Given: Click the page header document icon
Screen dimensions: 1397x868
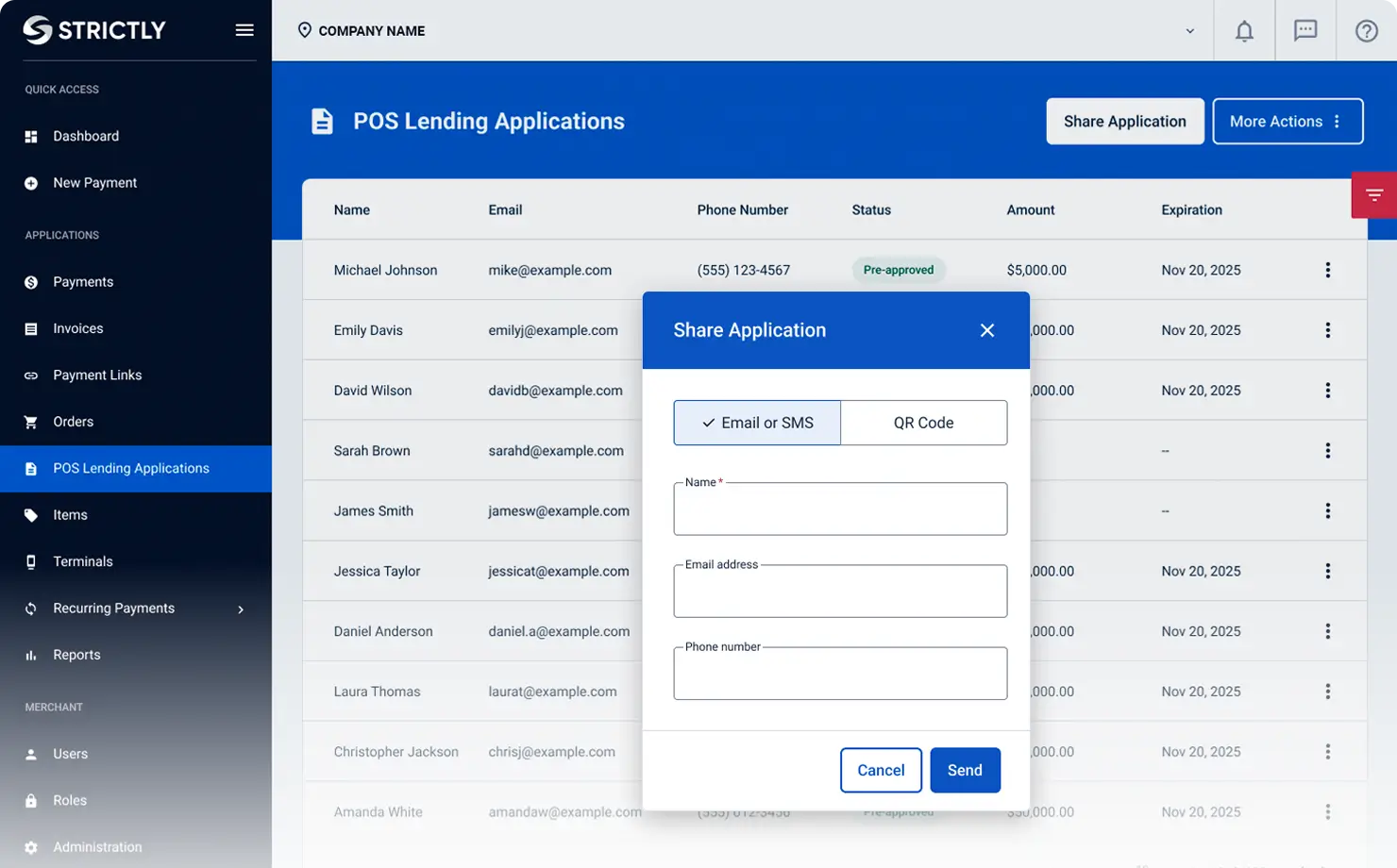Looking at the screenshot, I should click(323, 121).
